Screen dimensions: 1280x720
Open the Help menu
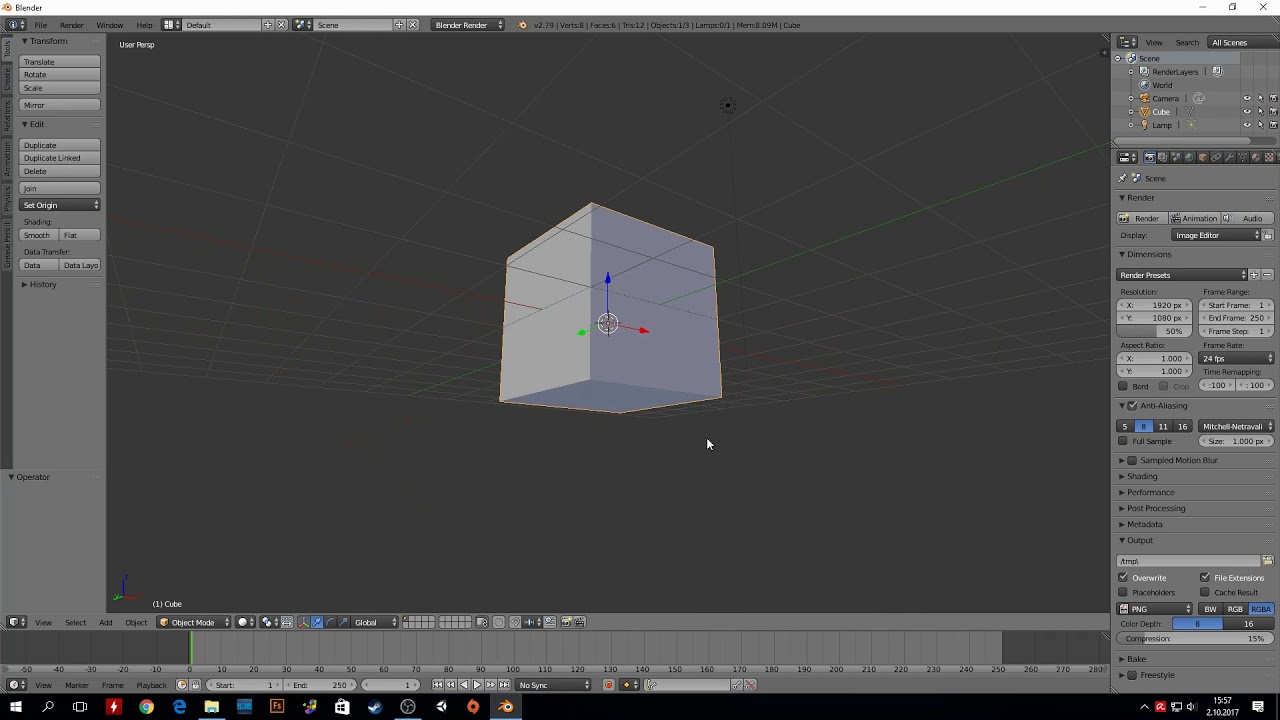(144, 25)
